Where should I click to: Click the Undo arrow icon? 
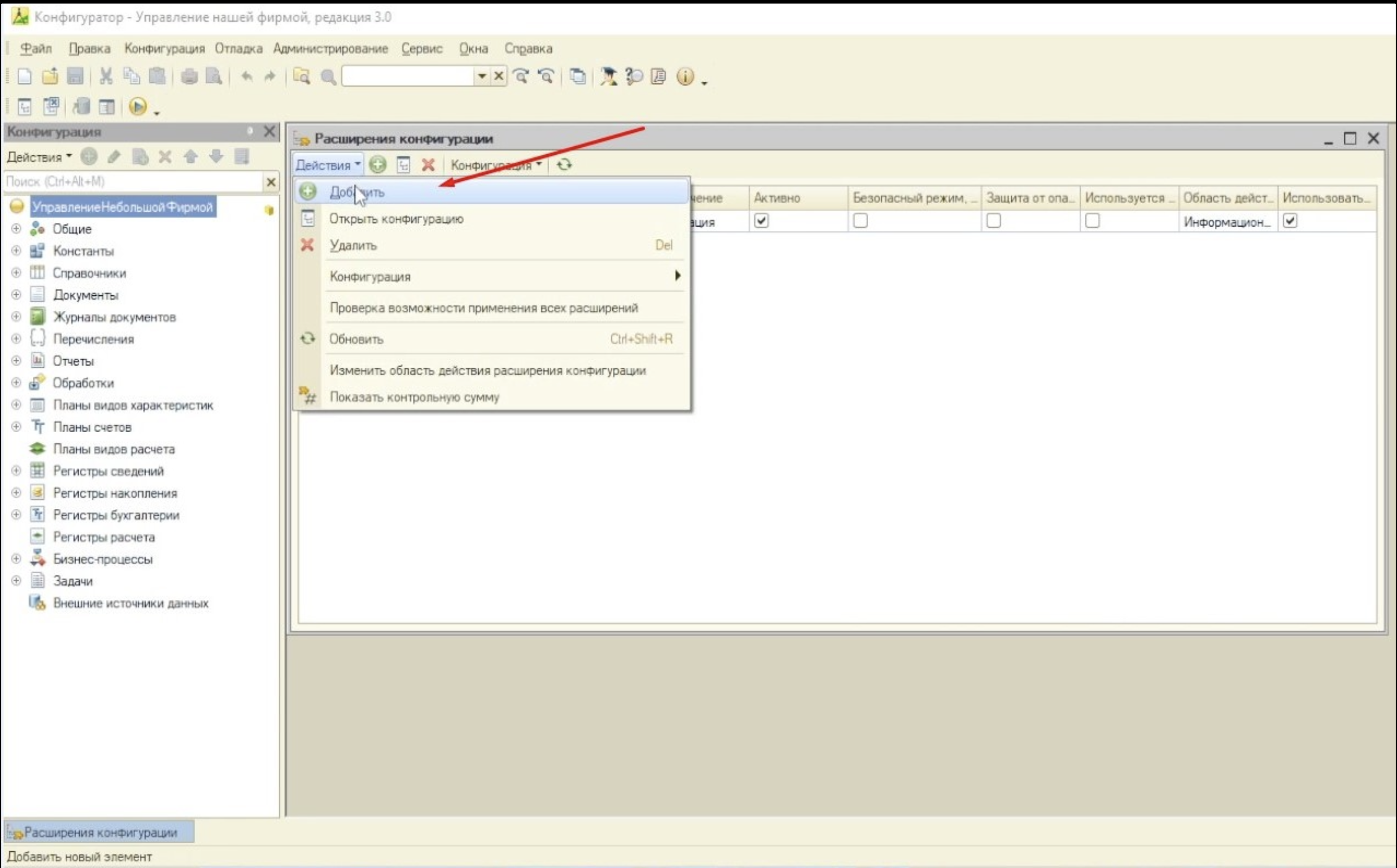coord(246,76)
